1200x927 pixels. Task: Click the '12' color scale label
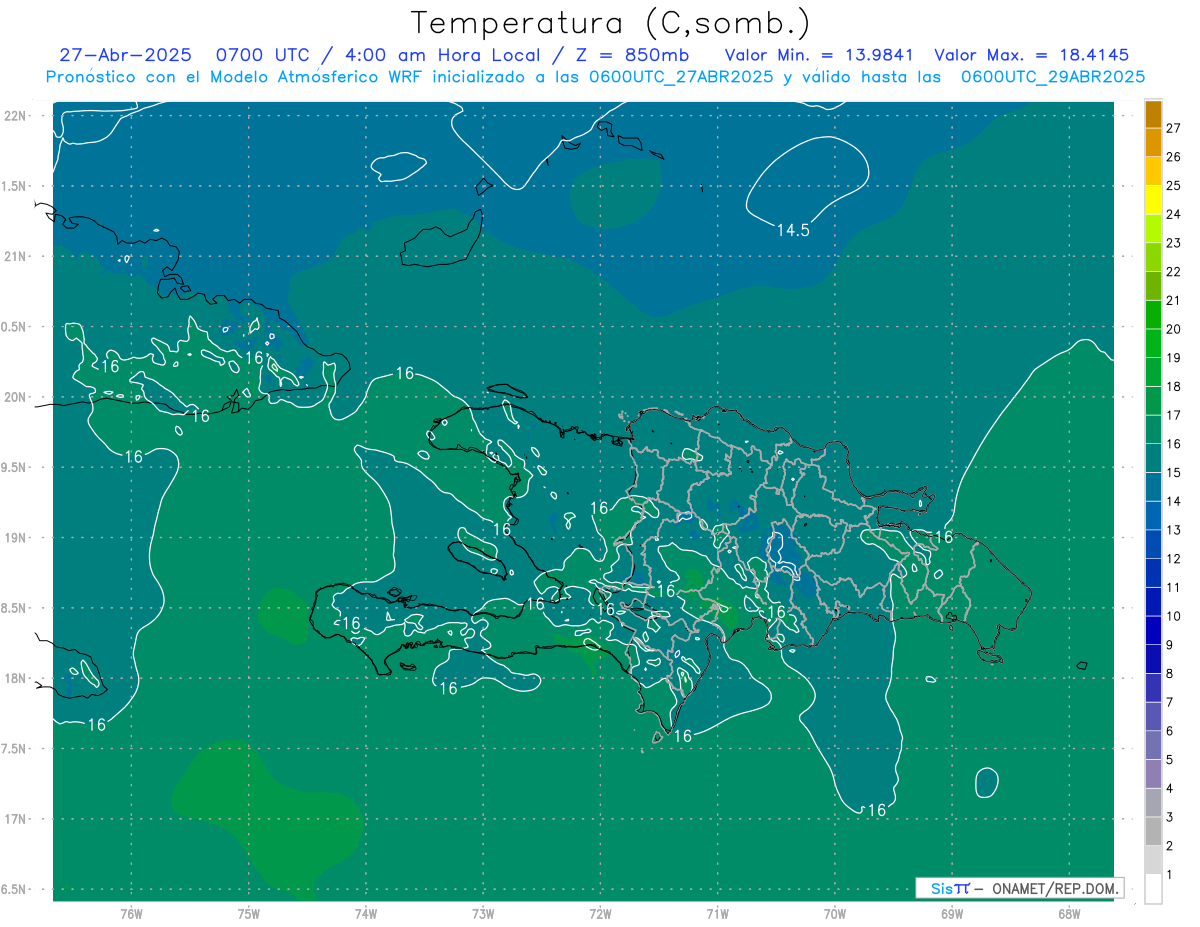(1174, 559)
